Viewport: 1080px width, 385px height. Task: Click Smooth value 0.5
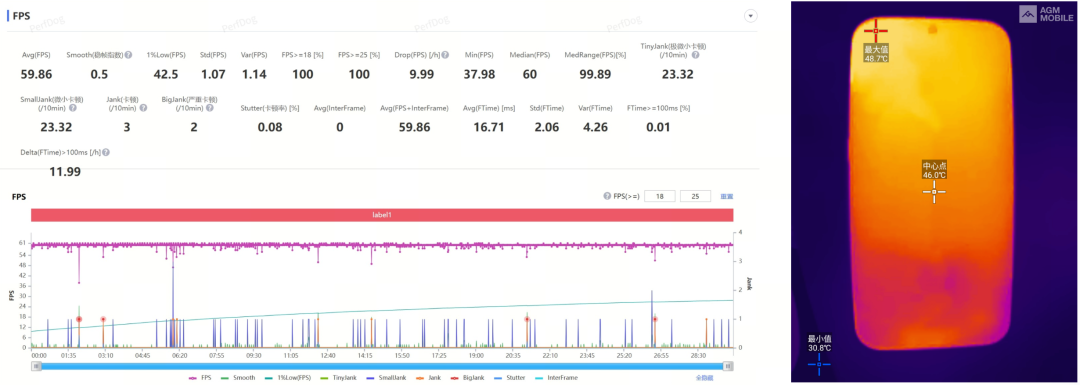coord(99,74)
